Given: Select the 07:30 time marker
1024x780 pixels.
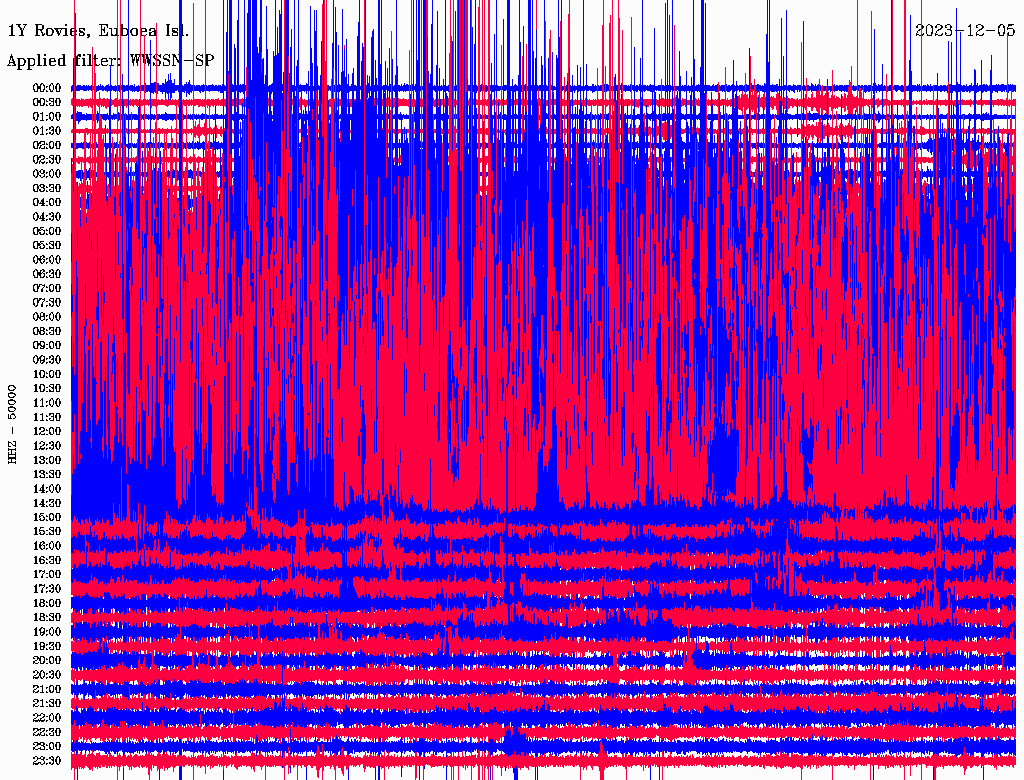Looking at the screenshot, I should tap(47, 303).
